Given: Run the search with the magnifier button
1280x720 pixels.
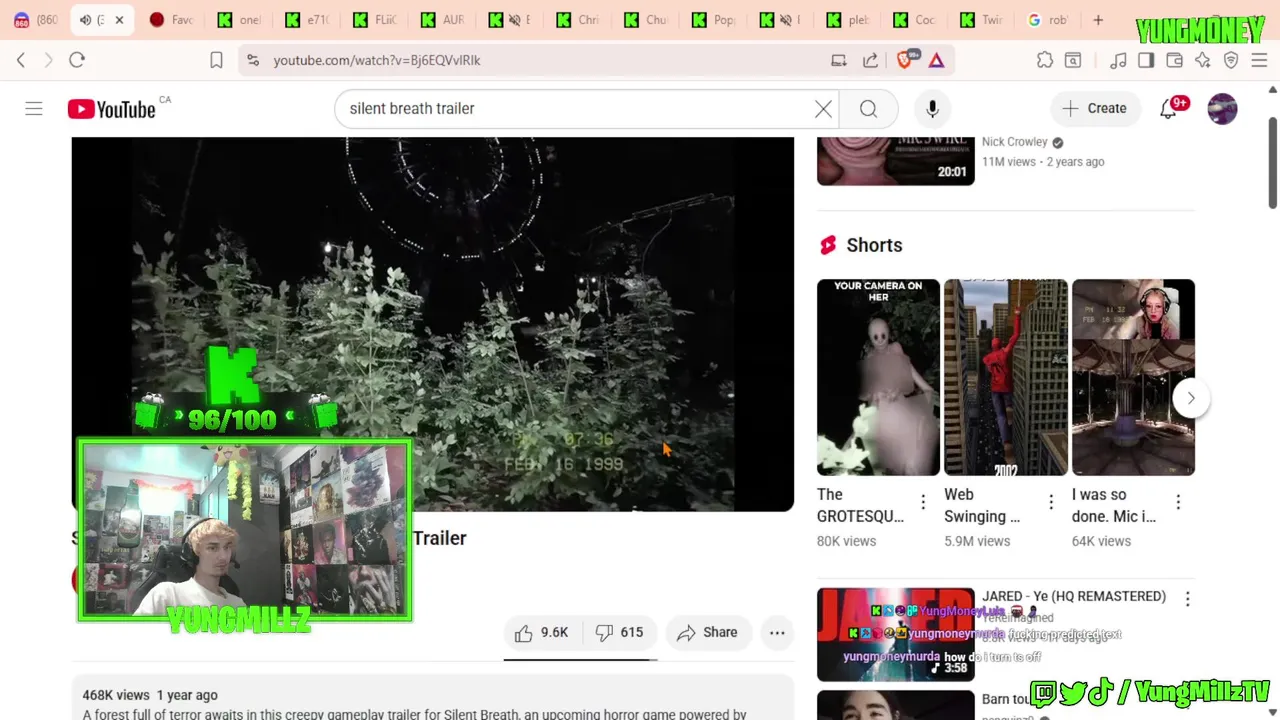Looking at the screenshot, I should [x=868, y=108].
